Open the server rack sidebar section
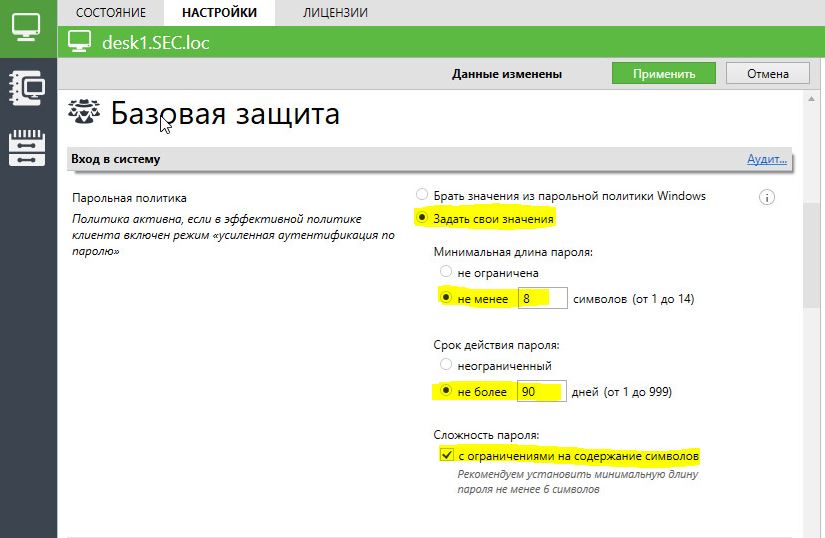825x538 pixels. tap(27, 148)
